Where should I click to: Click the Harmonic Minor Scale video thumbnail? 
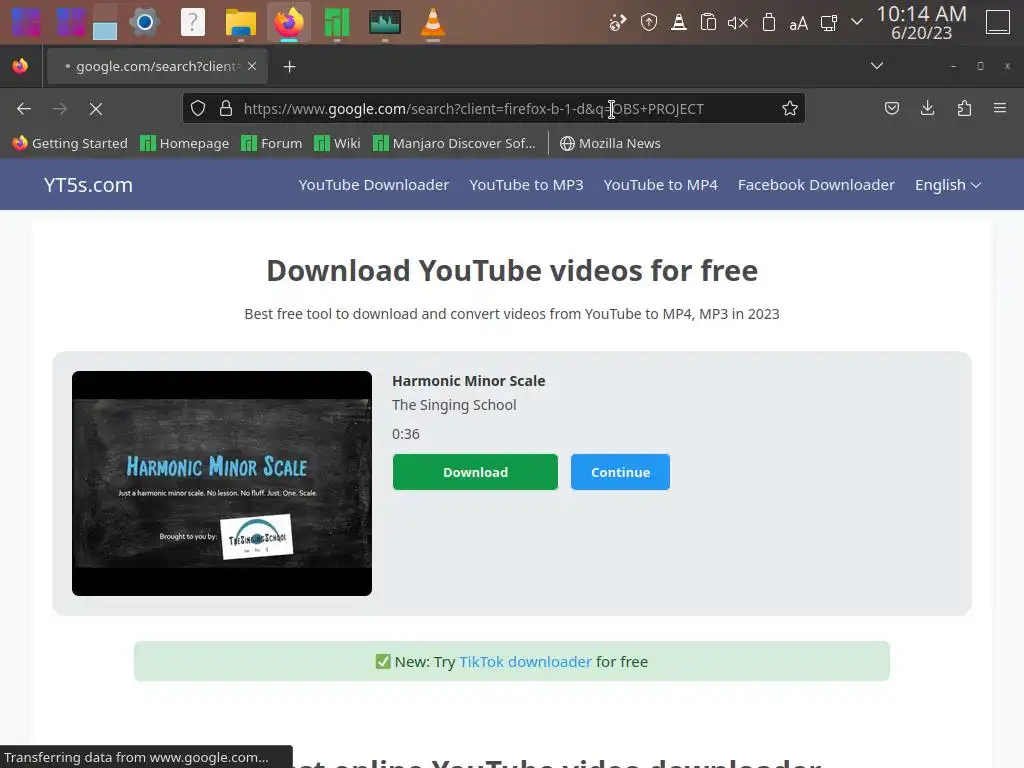coord(222,483)
